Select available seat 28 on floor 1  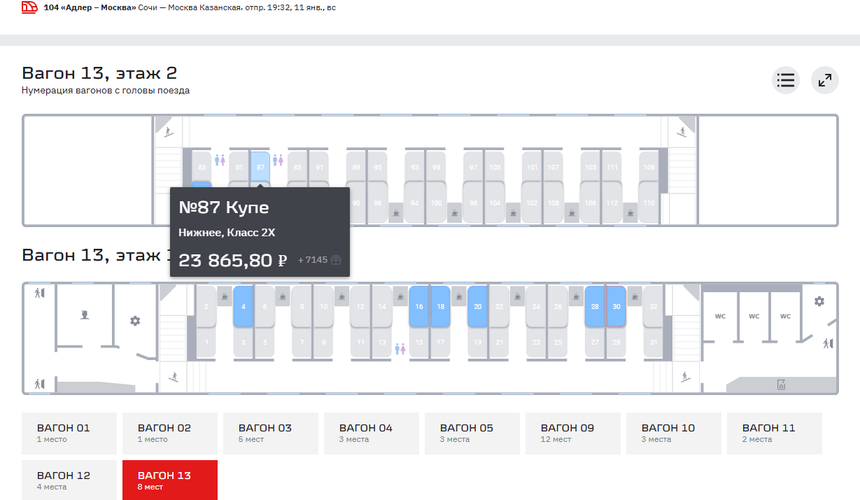595,307
